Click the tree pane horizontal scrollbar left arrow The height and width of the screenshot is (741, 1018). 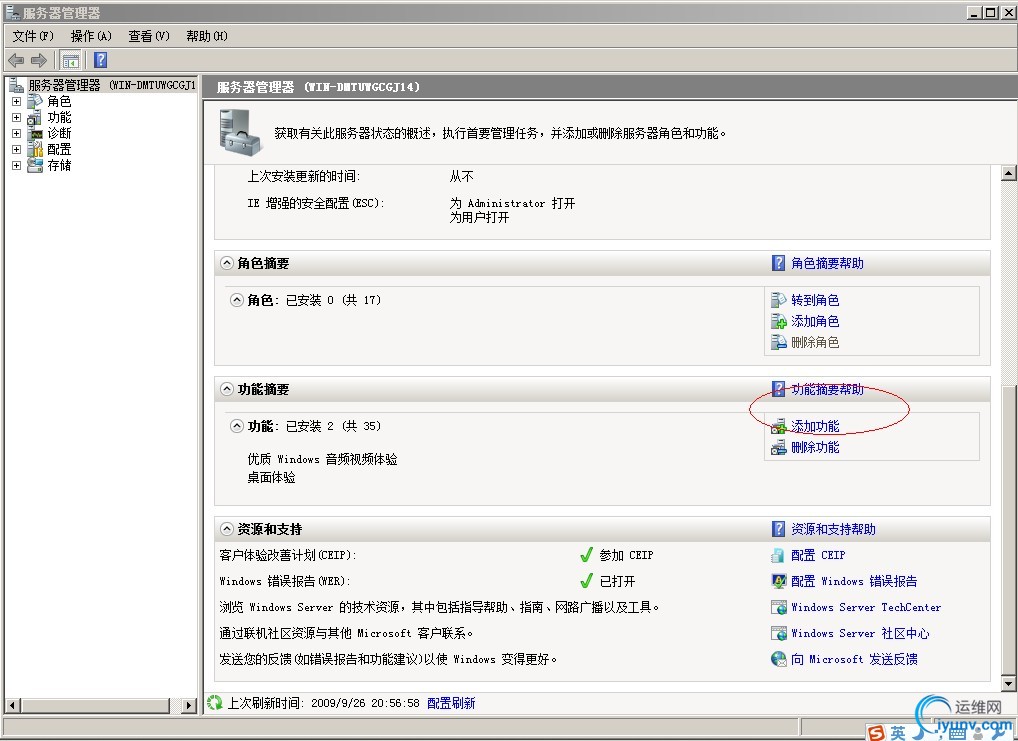point(13,705)
